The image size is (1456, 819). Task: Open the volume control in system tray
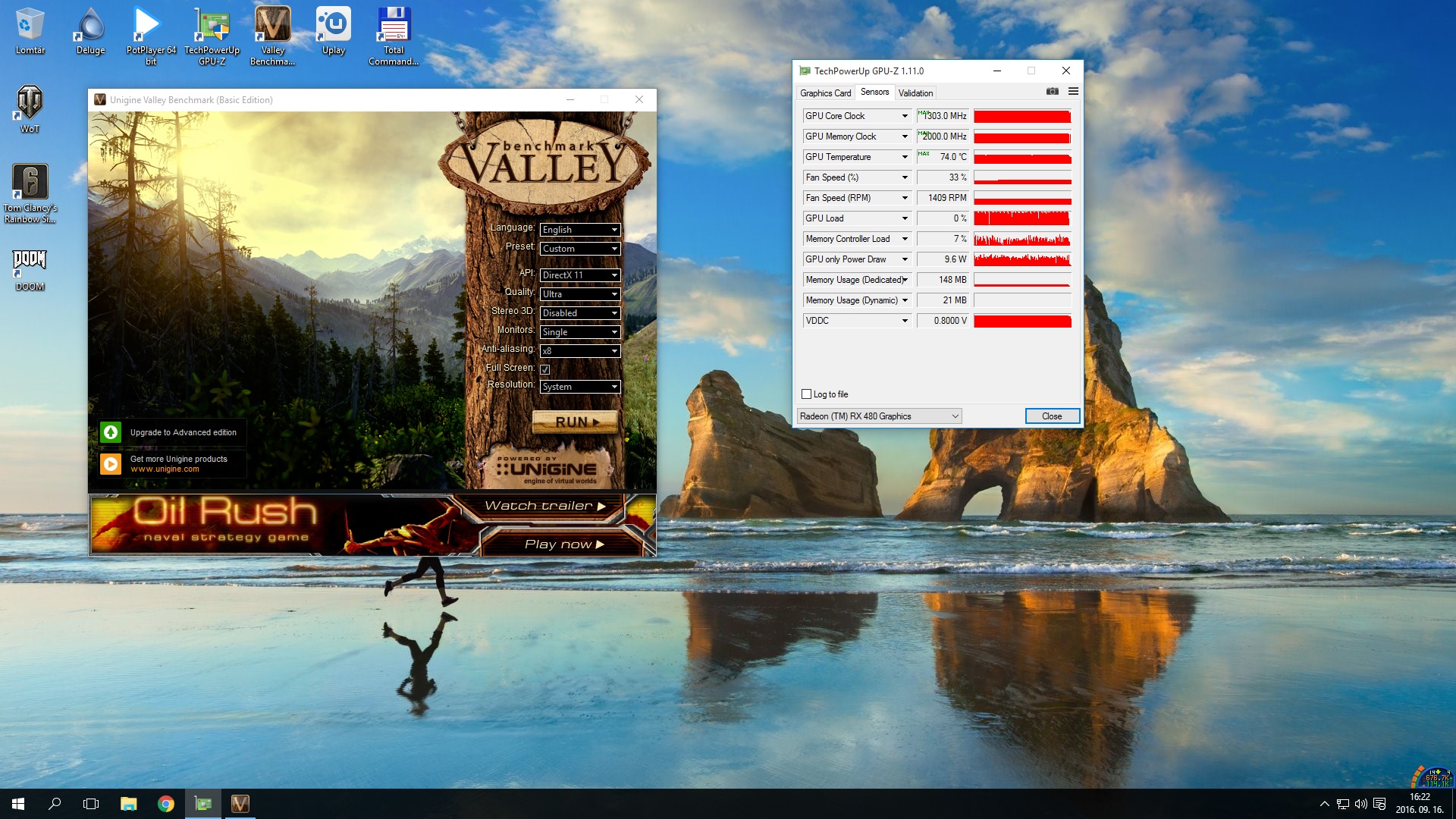pyautogui.click(x=1360, y=804)
